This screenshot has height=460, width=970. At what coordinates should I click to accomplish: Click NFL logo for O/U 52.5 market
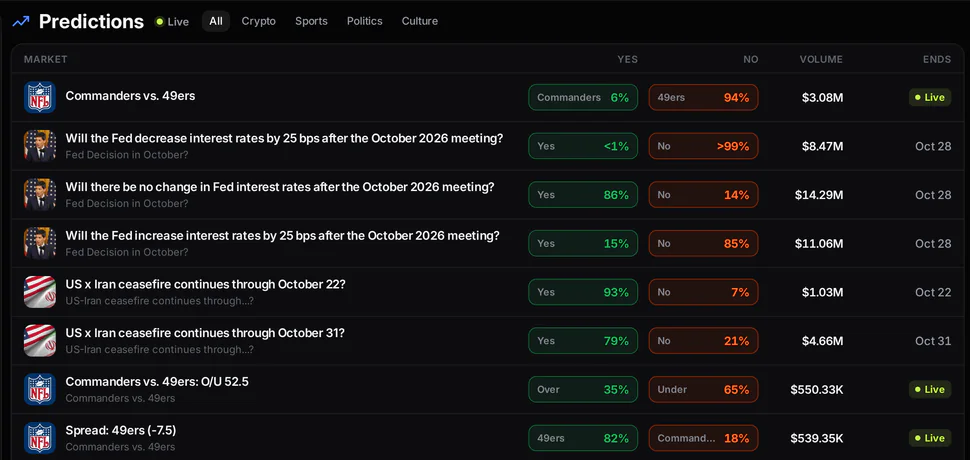(40, 390)
